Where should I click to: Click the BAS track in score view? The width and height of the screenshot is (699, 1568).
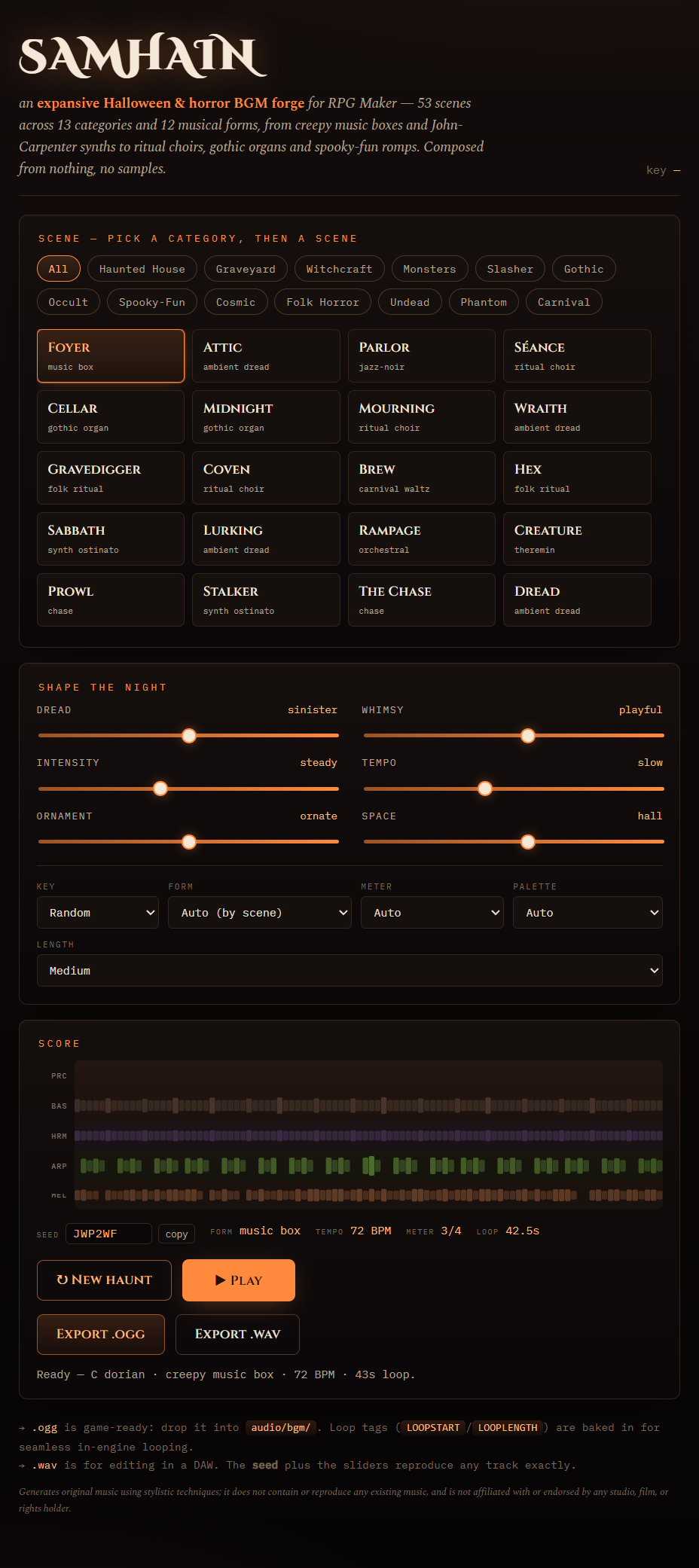[368, 1106]
